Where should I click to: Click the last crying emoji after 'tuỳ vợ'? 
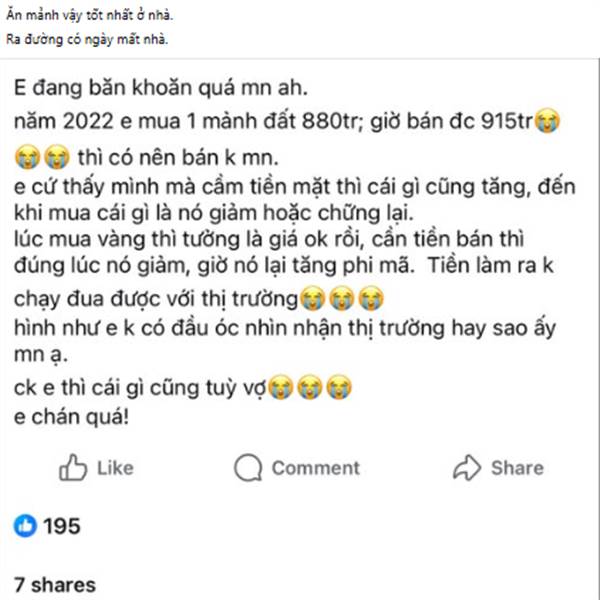[x=339, y=387]
